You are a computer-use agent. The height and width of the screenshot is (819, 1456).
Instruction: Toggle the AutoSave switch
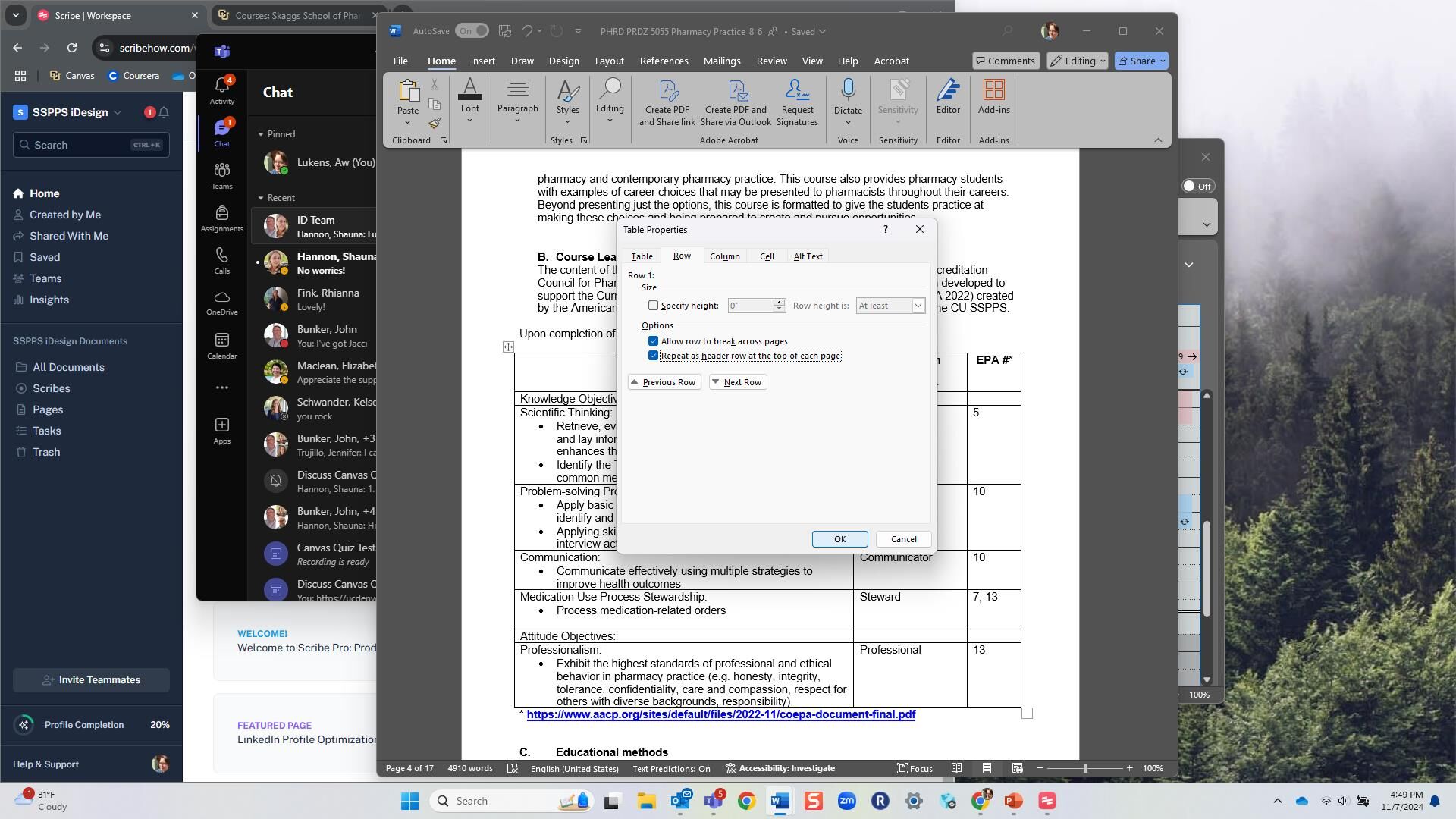click(x=472, y=31)
